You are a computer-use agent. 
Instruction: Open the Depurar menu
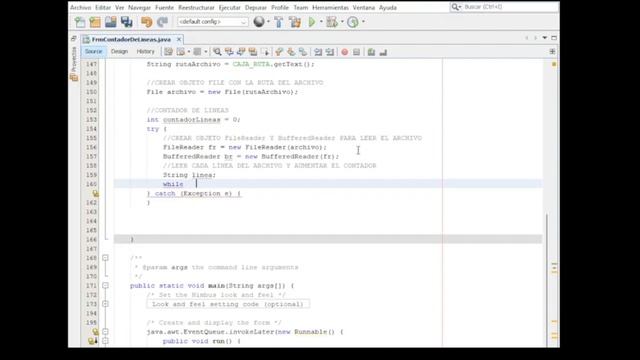[x=256, y=7]
